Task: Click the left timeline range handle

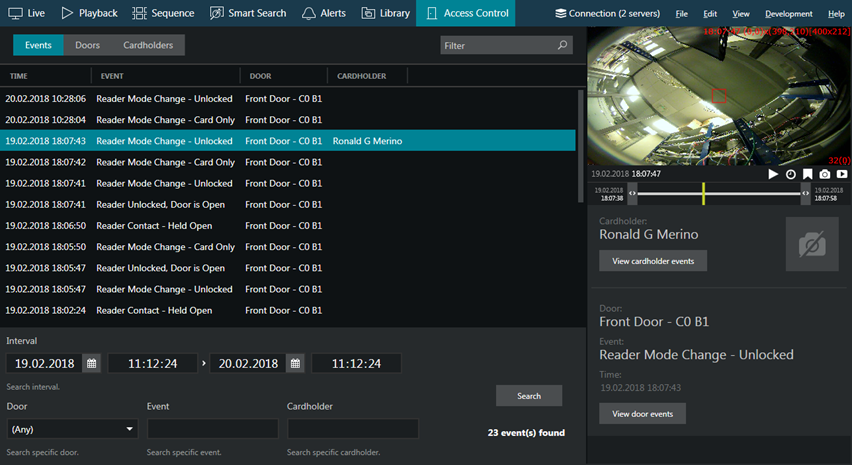Action: pyautogui.click(x=632, y=193)
